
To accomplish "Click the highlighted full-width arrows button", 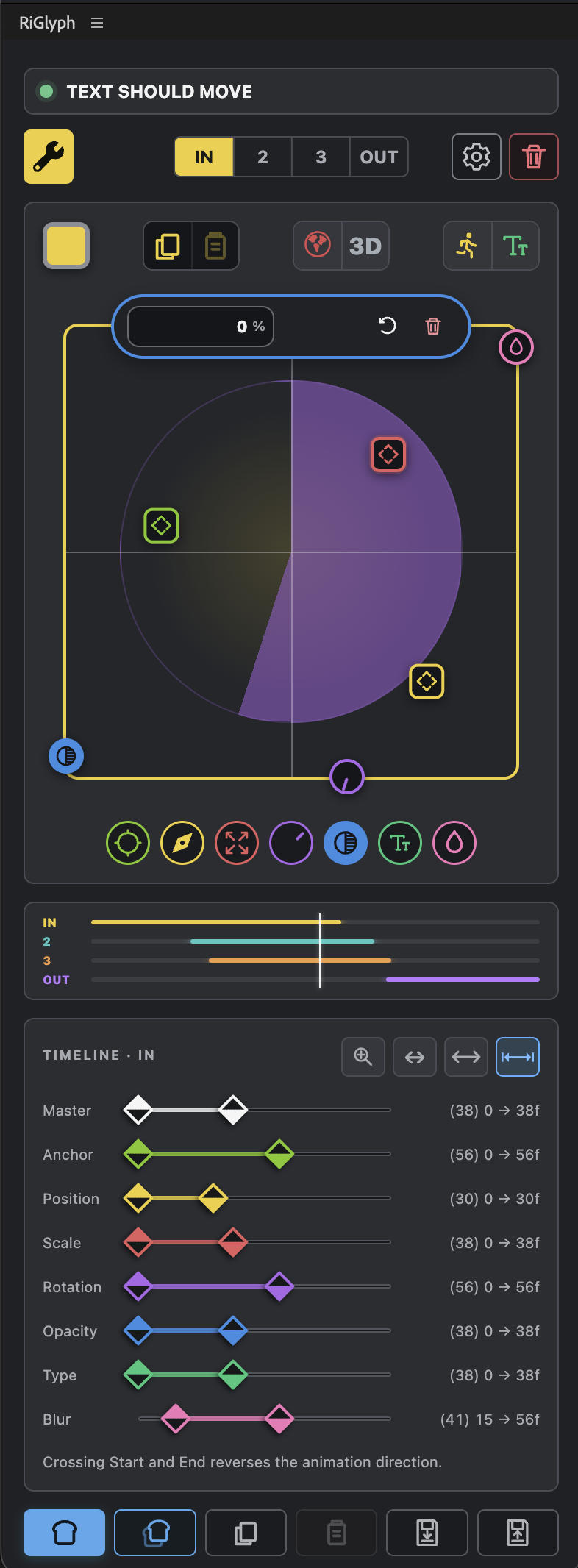I will pos(518,1057).
